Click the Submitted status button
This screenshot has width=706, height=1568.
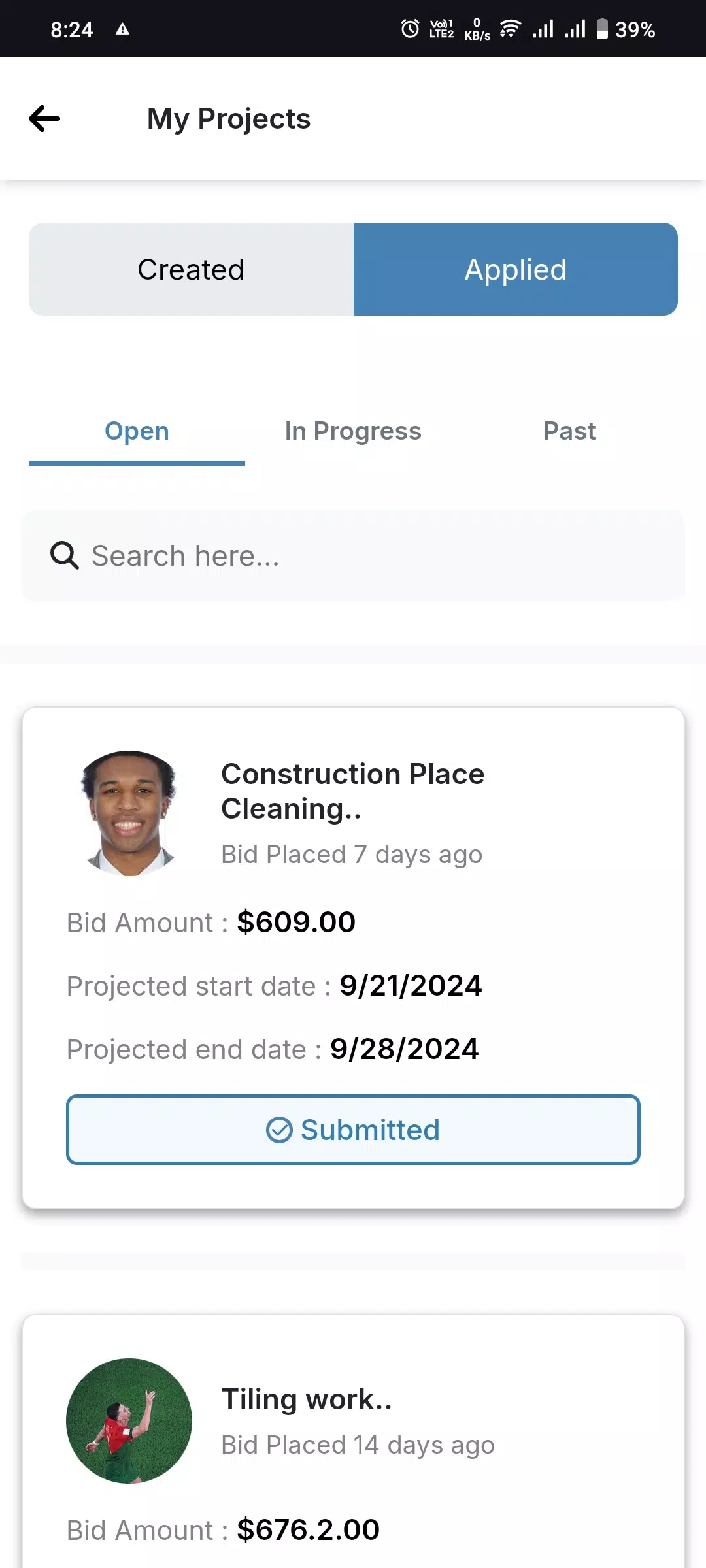353,1130
